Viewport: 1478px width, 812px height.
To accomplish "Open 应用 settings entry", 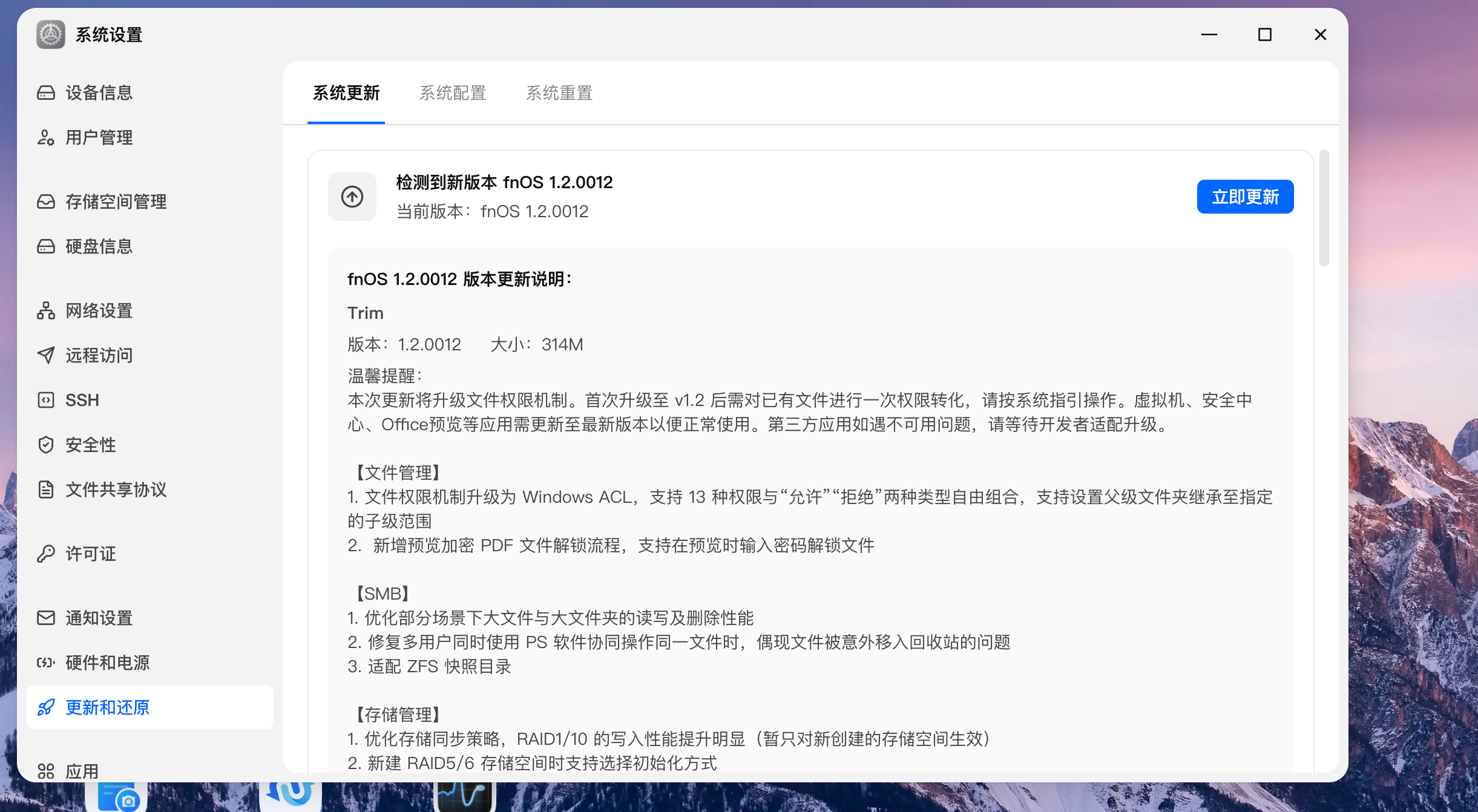I will tap(150, 770).
